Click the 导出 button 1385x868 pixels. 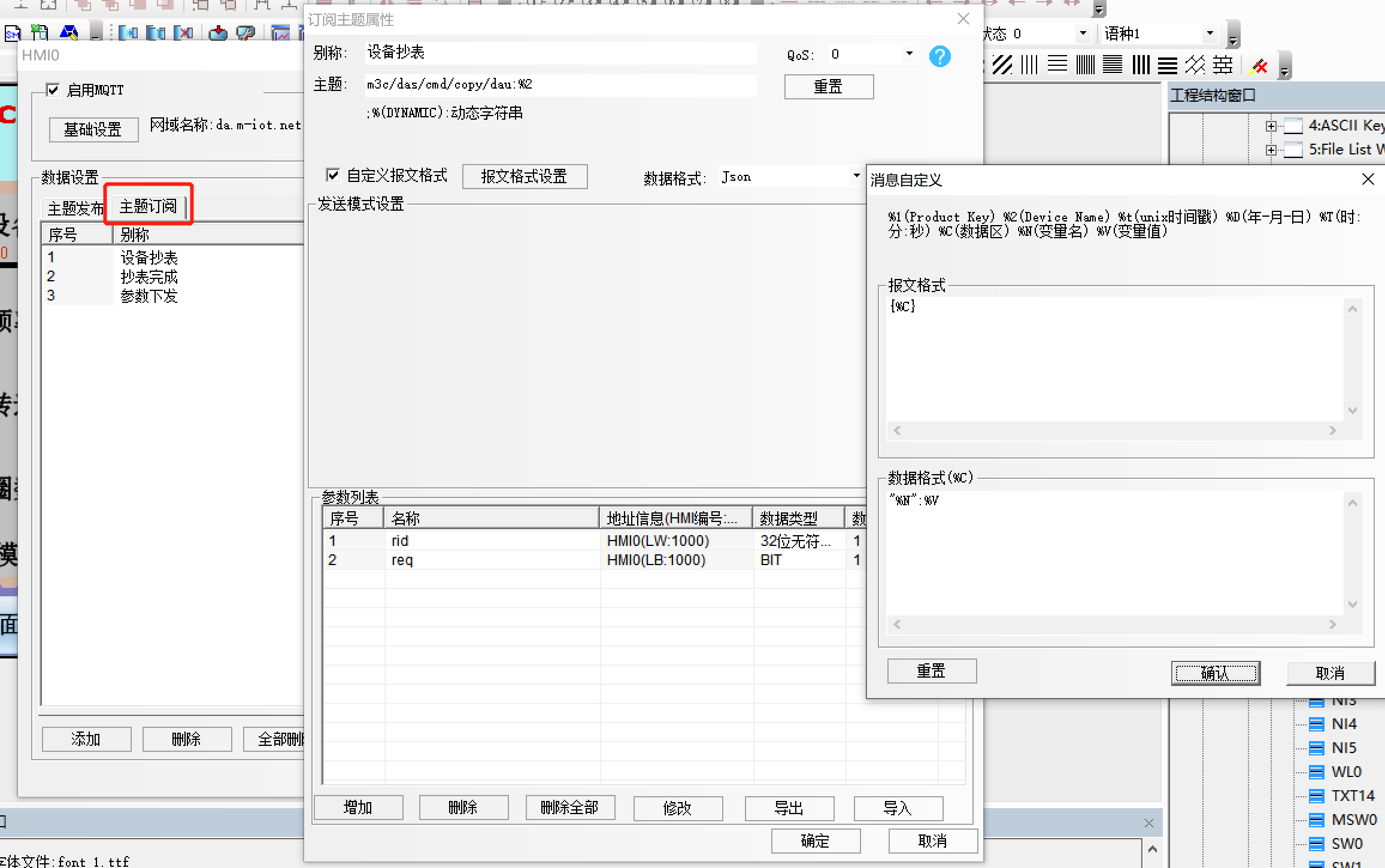(x=789, y=809)
